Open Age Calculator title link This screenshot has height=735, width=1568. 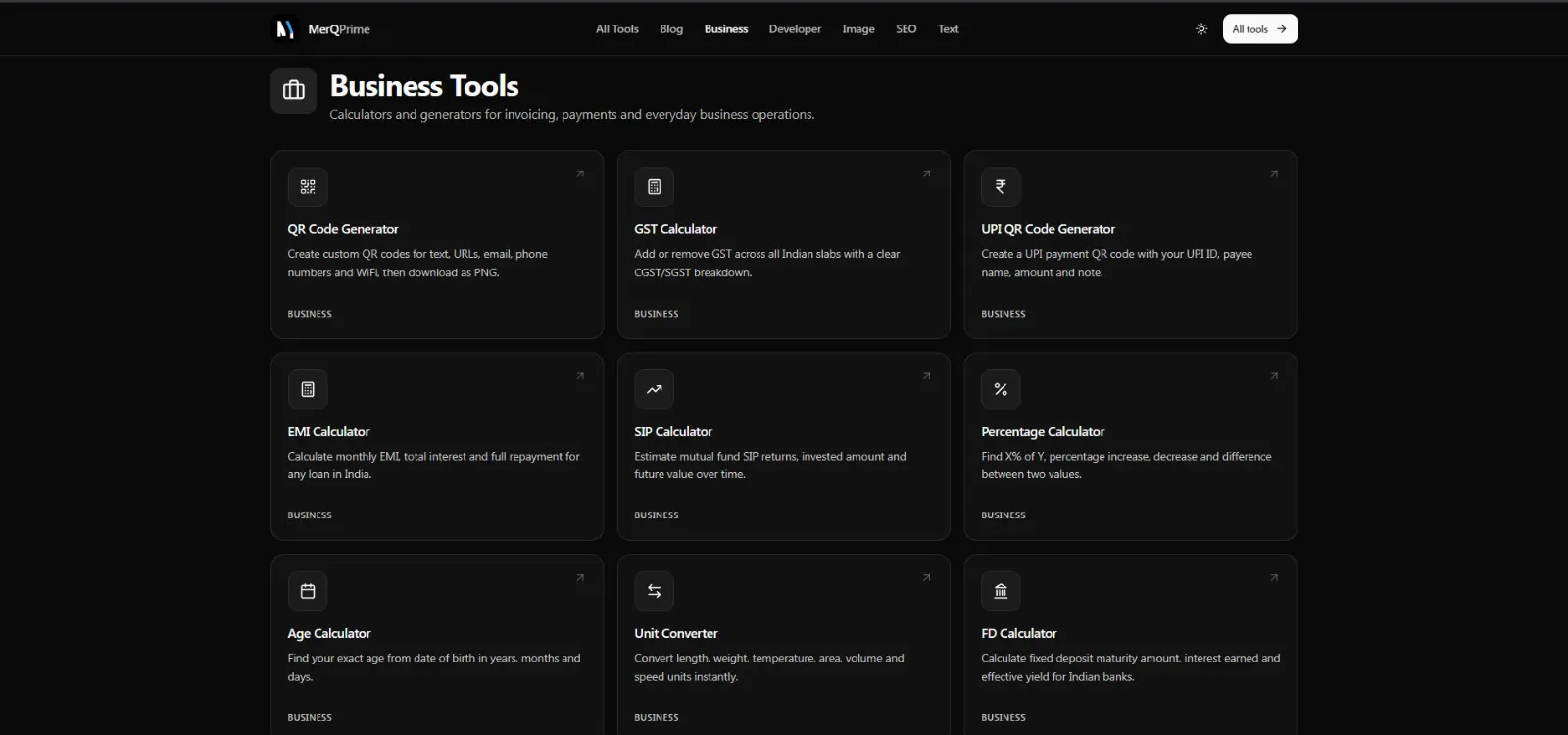pos(329,633)
